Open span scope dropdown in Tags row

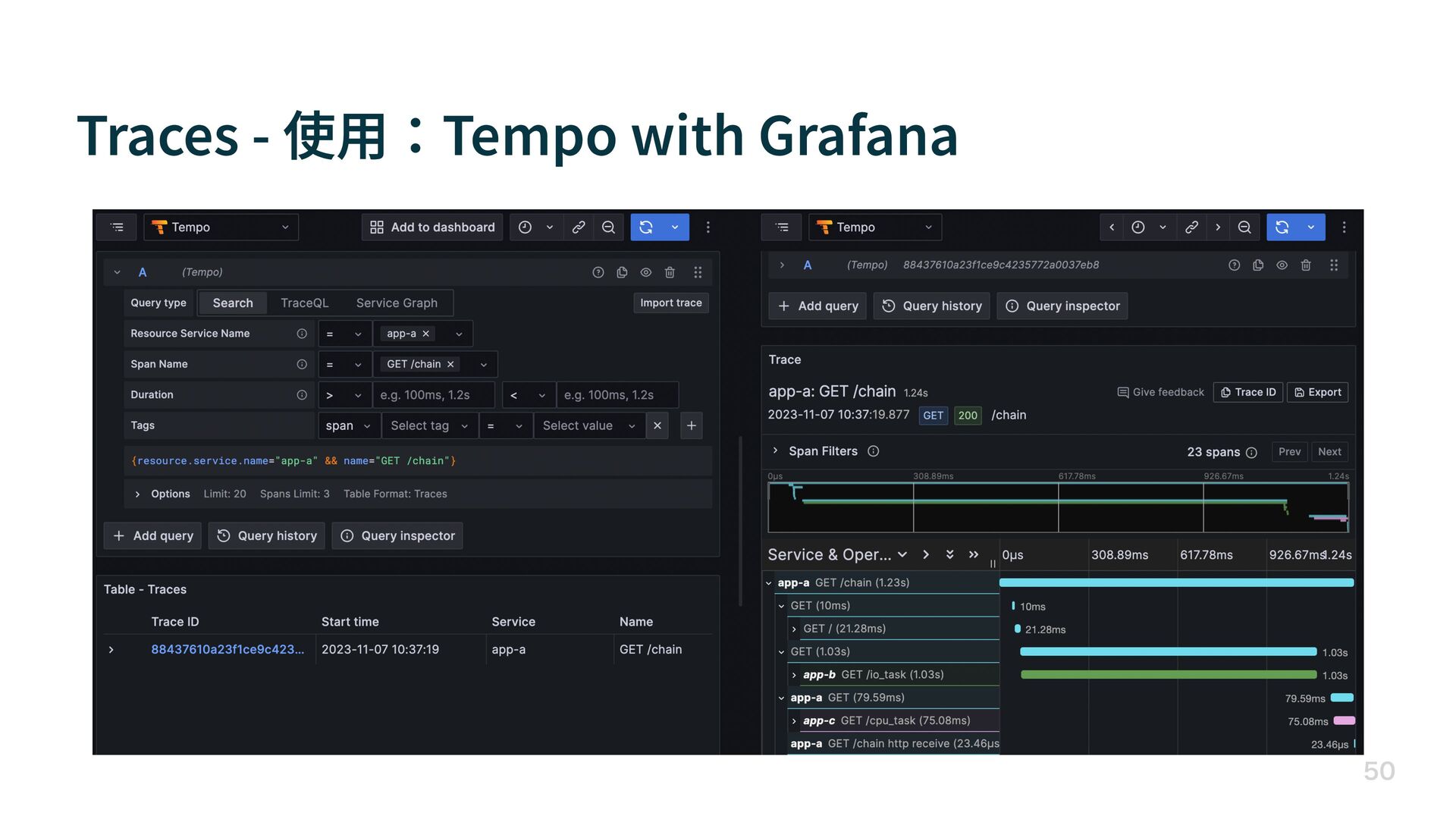[x=348, y=426]
